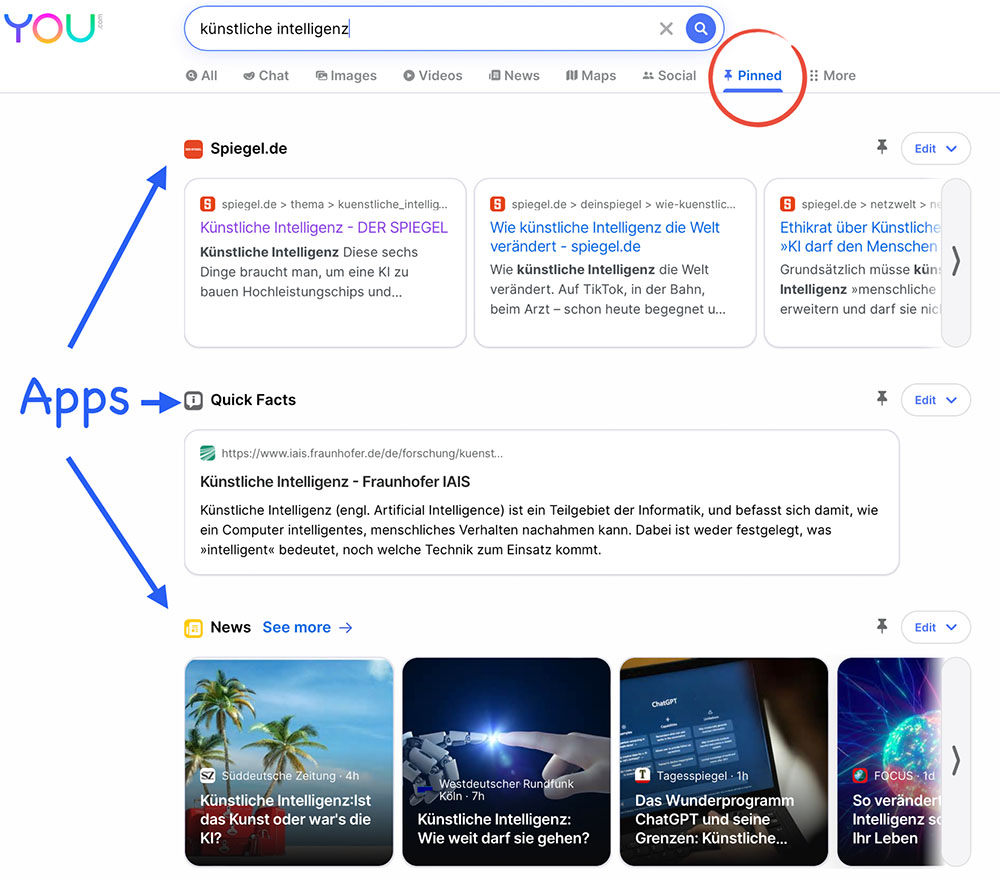This screenshot has width=1000, height=879.
Task: Clear the search query with X icon
Action: pyautogui.click(x=666, y=29)
